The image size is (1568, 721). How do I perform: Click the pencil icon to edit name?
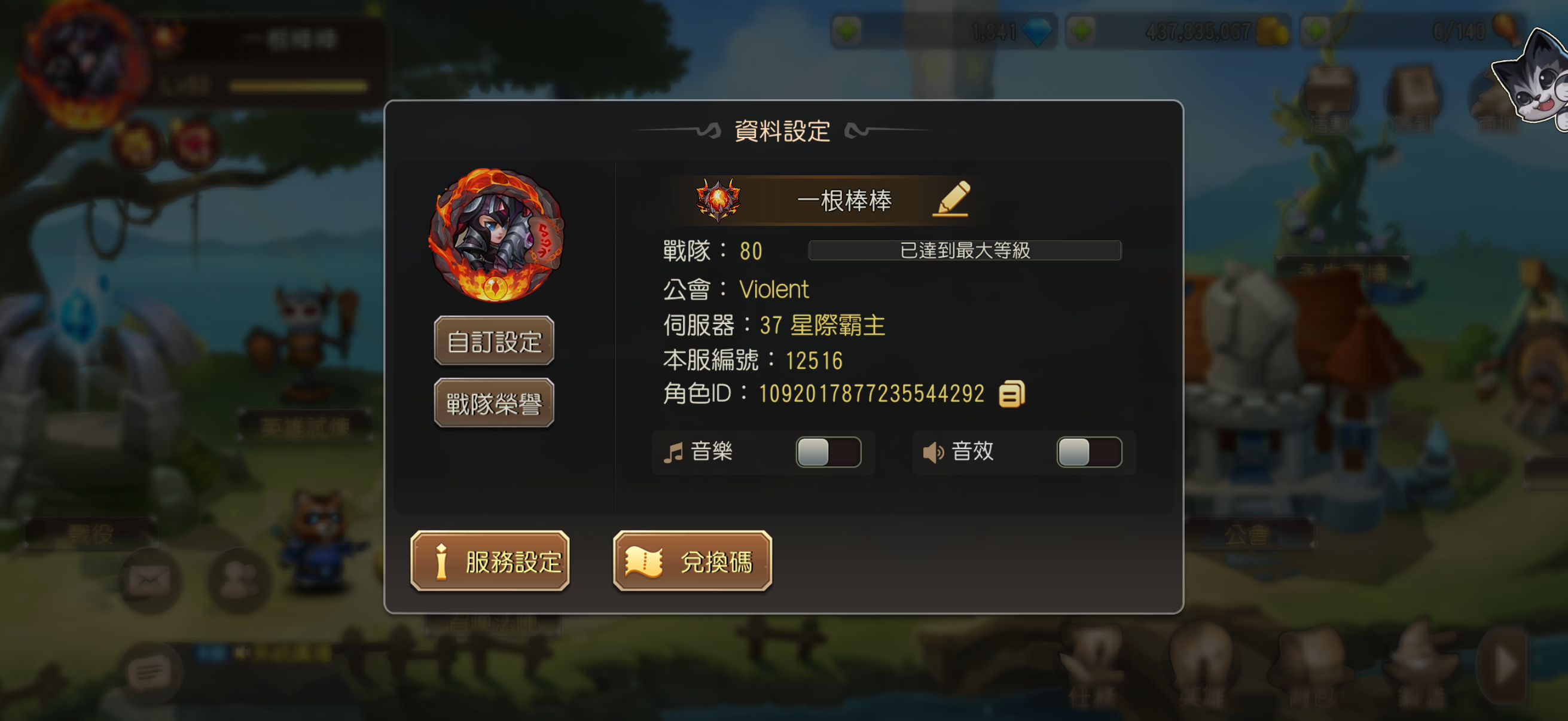951,199
